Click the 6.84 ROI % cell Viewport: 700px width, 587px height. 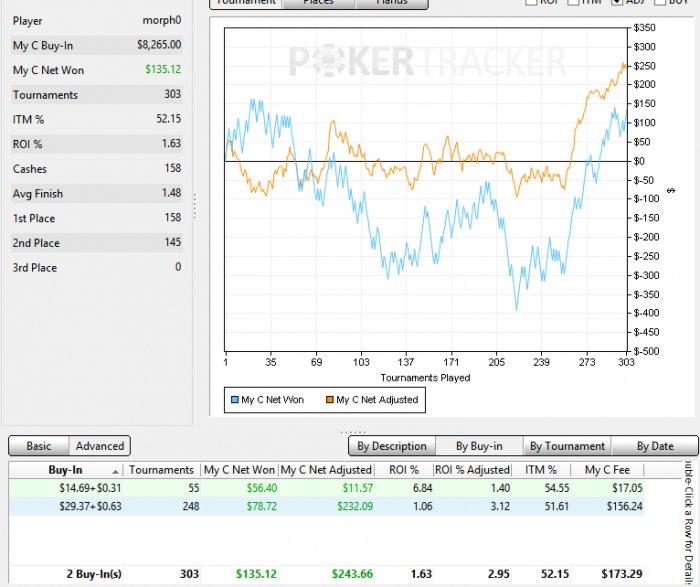[422, 488]
